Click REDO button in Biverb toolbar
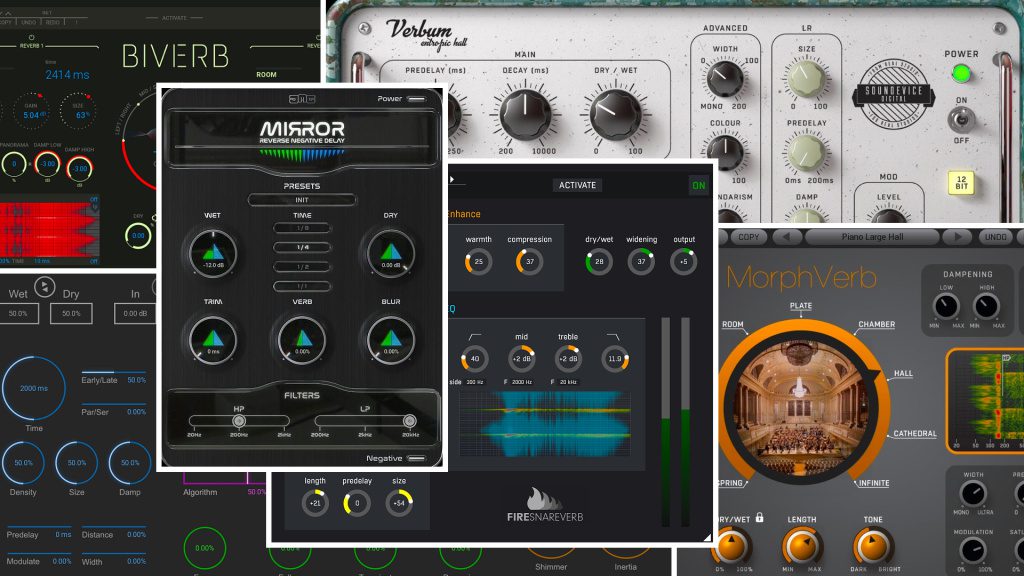1024x576 pixels. pos(53,22)
